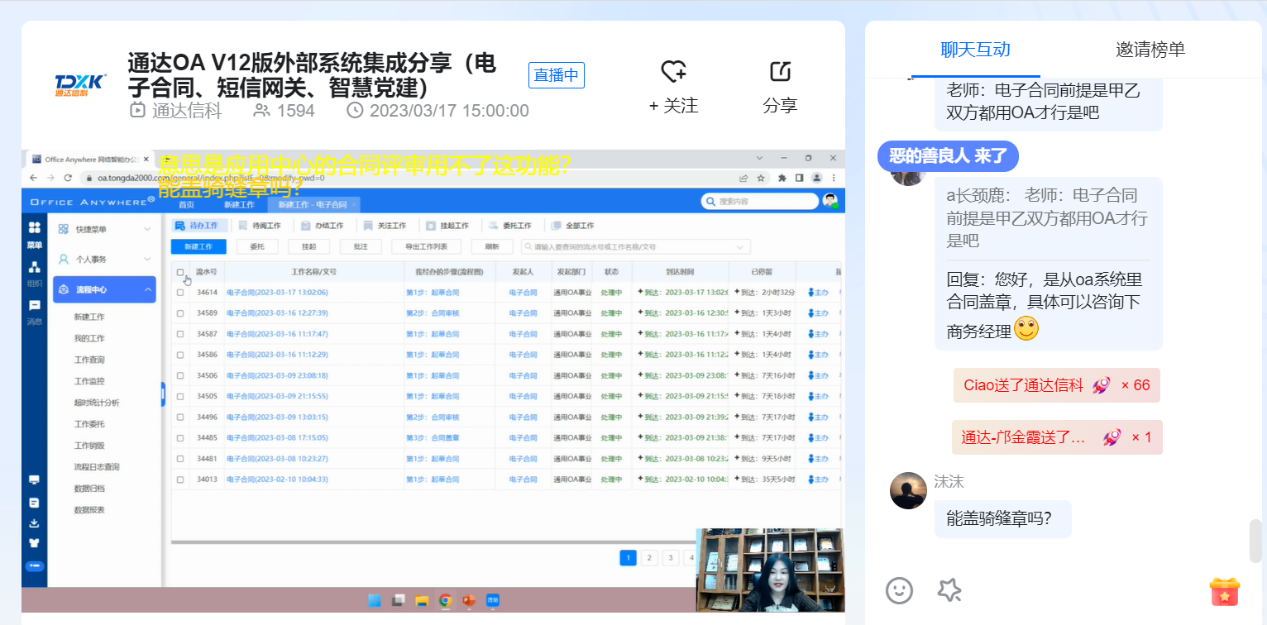Check the box for row 34587
This screenshot has height=625, width=1267.
[180, 334]
